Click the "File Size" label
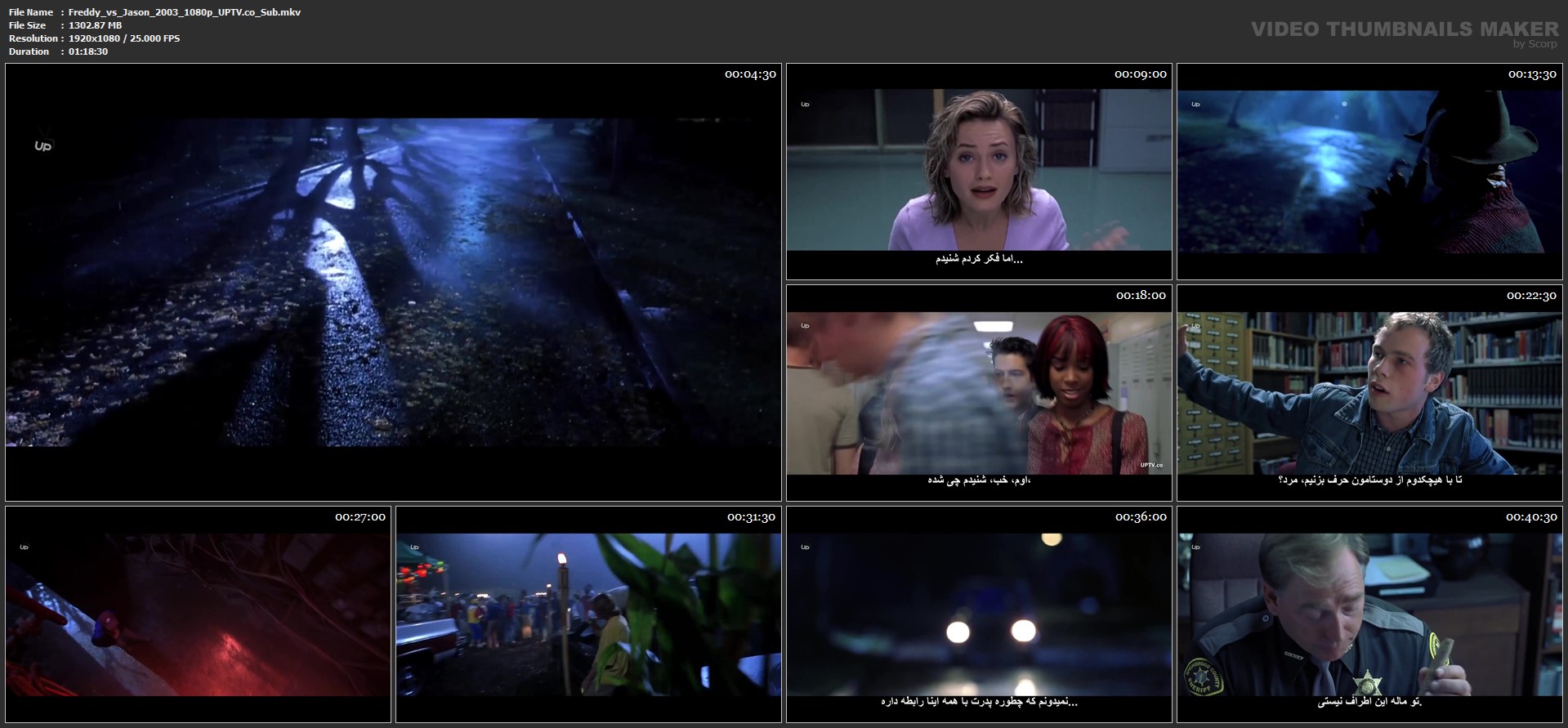The width and height of the screenshot is (1568, 728). point(28,25)
